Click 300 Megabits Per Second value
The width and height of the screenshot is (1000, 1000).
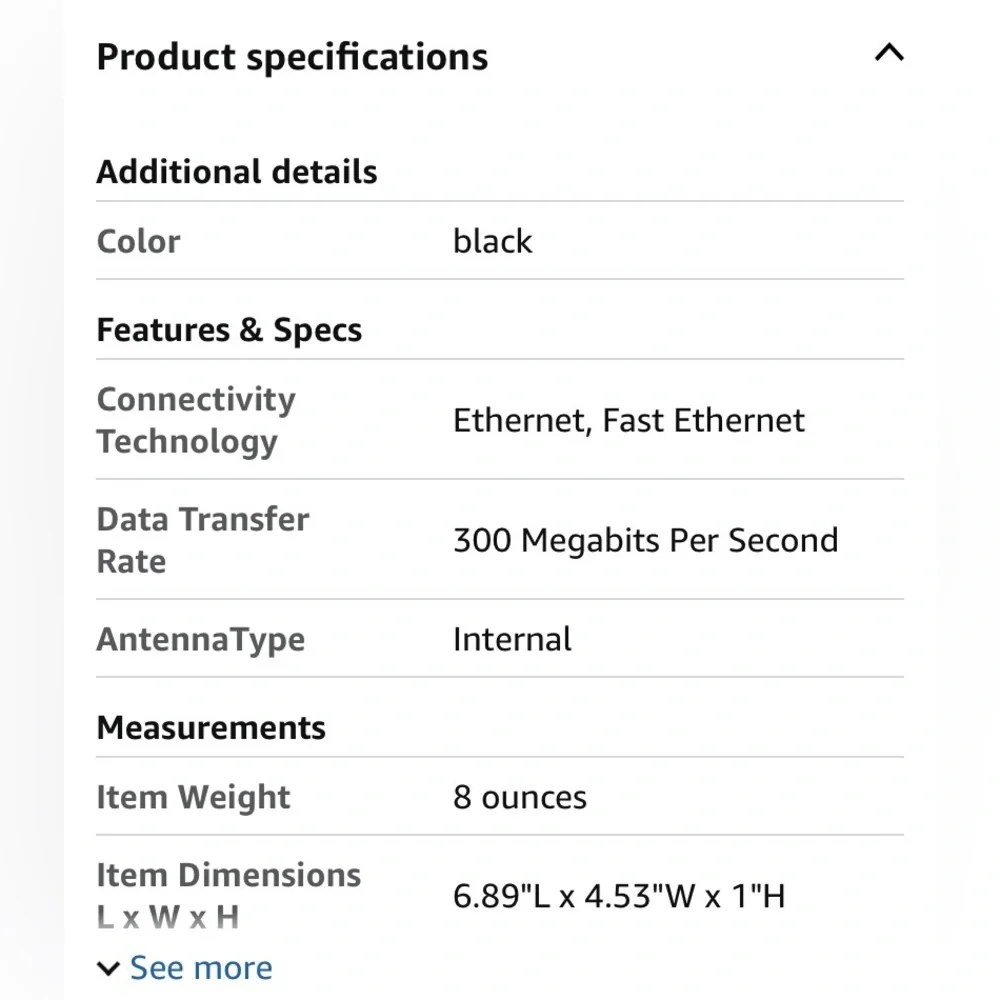(x=646, y=540)
